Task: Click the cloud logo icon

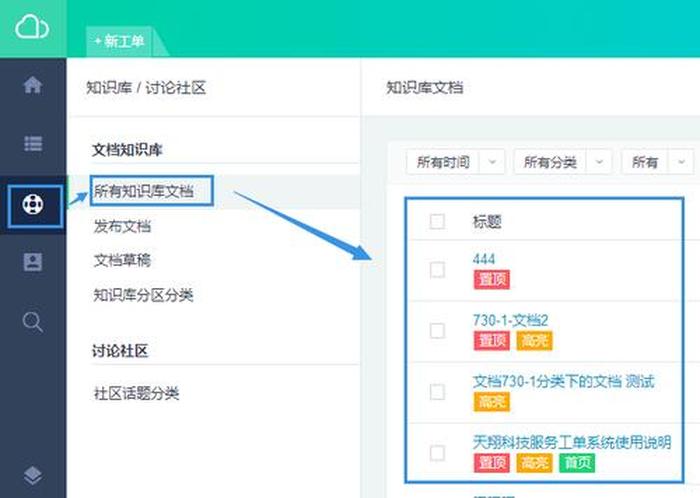Action: tap(32, 27)
